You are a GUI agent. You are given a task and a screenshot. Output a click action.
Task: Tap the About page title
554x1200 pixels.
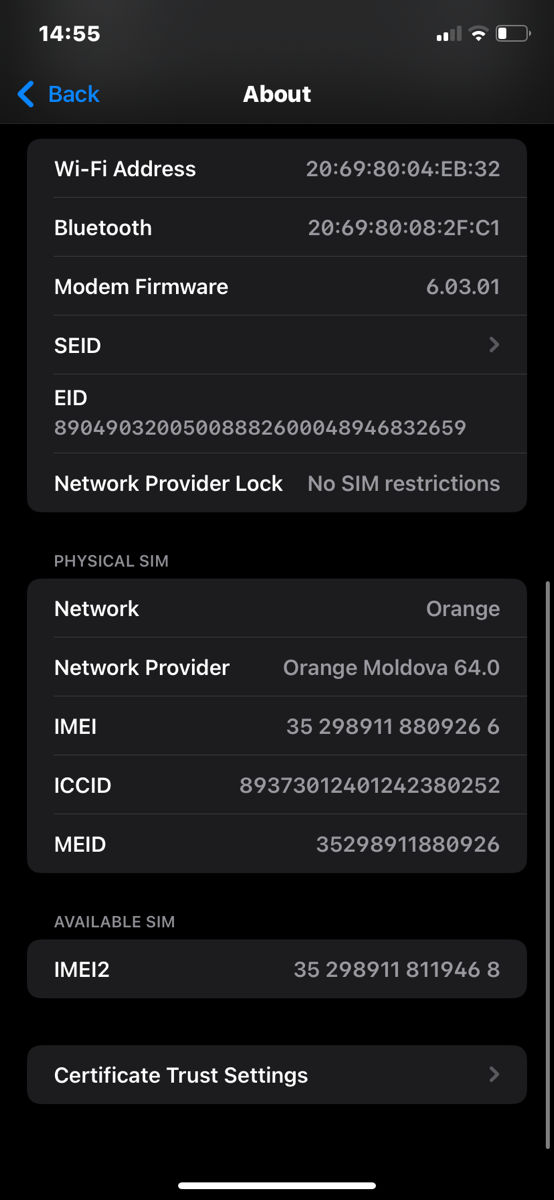277,94
